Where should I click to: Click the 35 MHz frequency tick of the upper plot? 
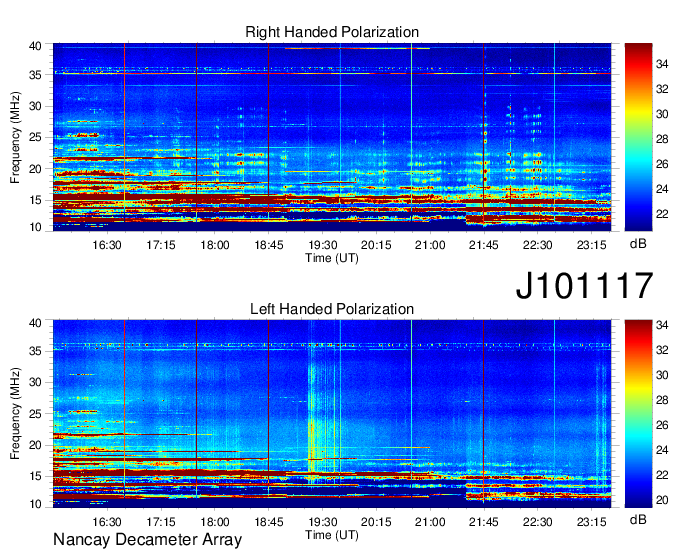pyautogui.click(x=35, y=75)
